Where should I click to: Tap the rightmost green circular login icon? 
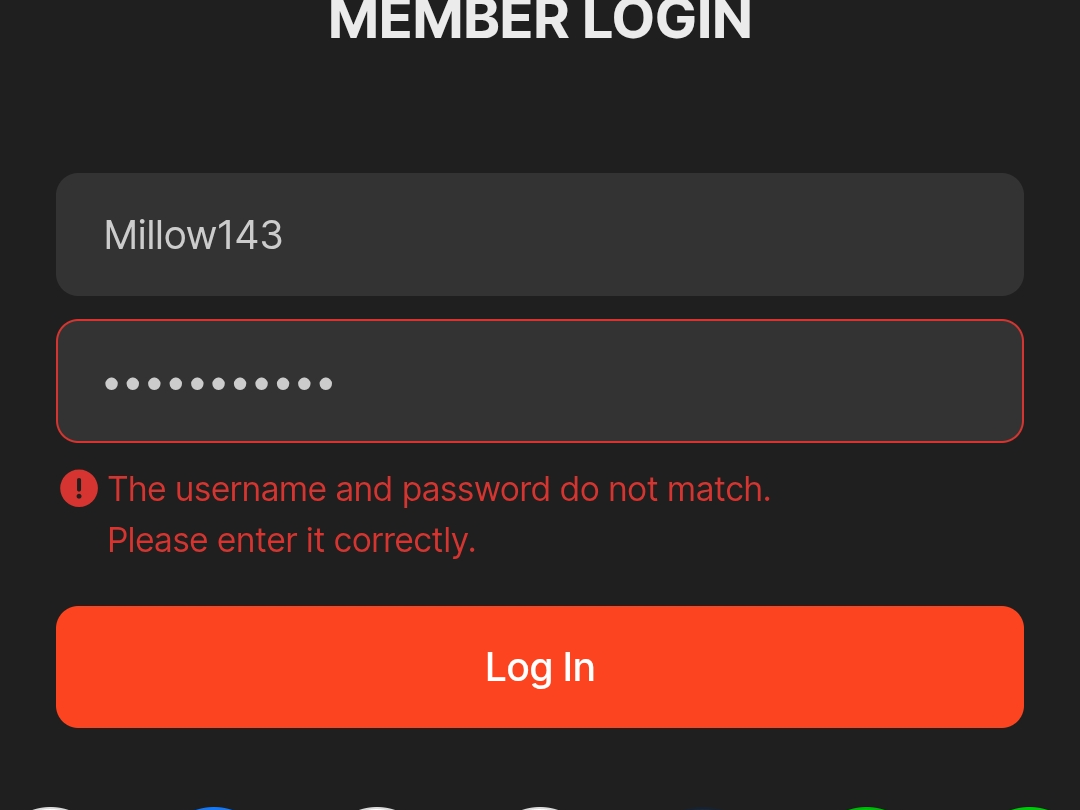[1030, 806]
